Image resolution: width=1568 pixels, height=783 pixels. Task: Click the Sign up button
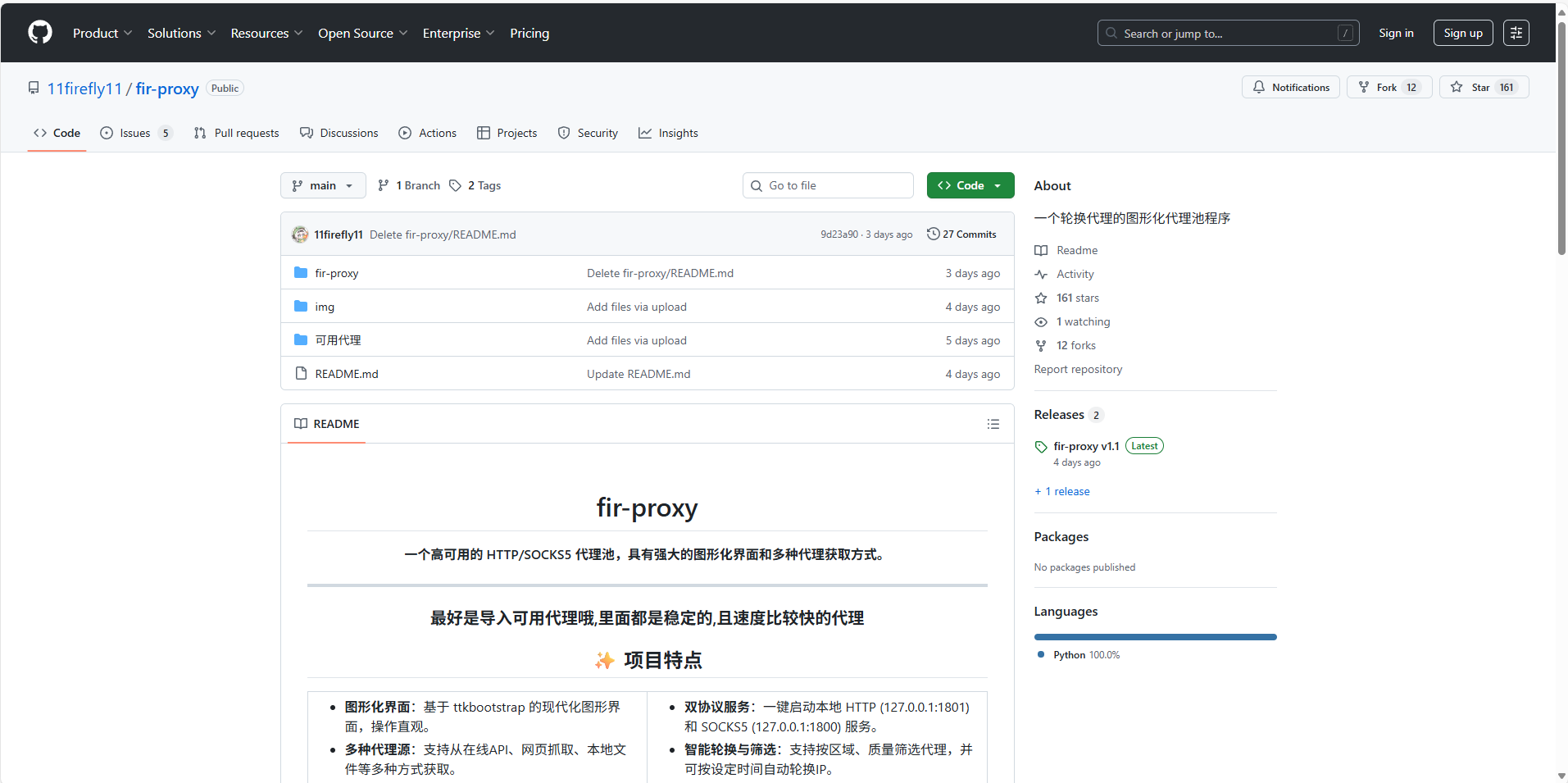(x=1462, y=33)
